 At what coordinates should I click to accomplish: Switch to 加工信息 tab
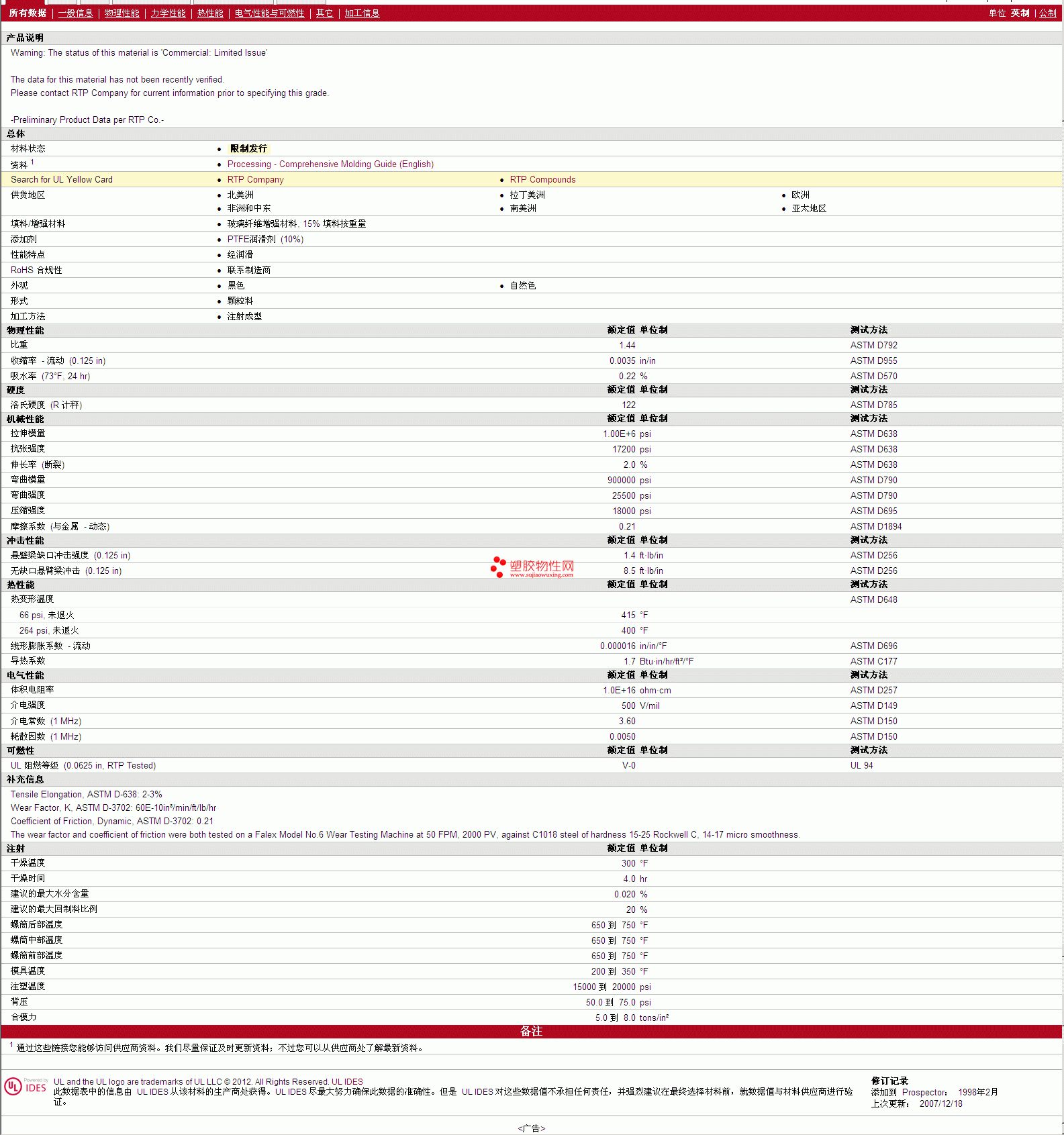[x=362, y=13]
